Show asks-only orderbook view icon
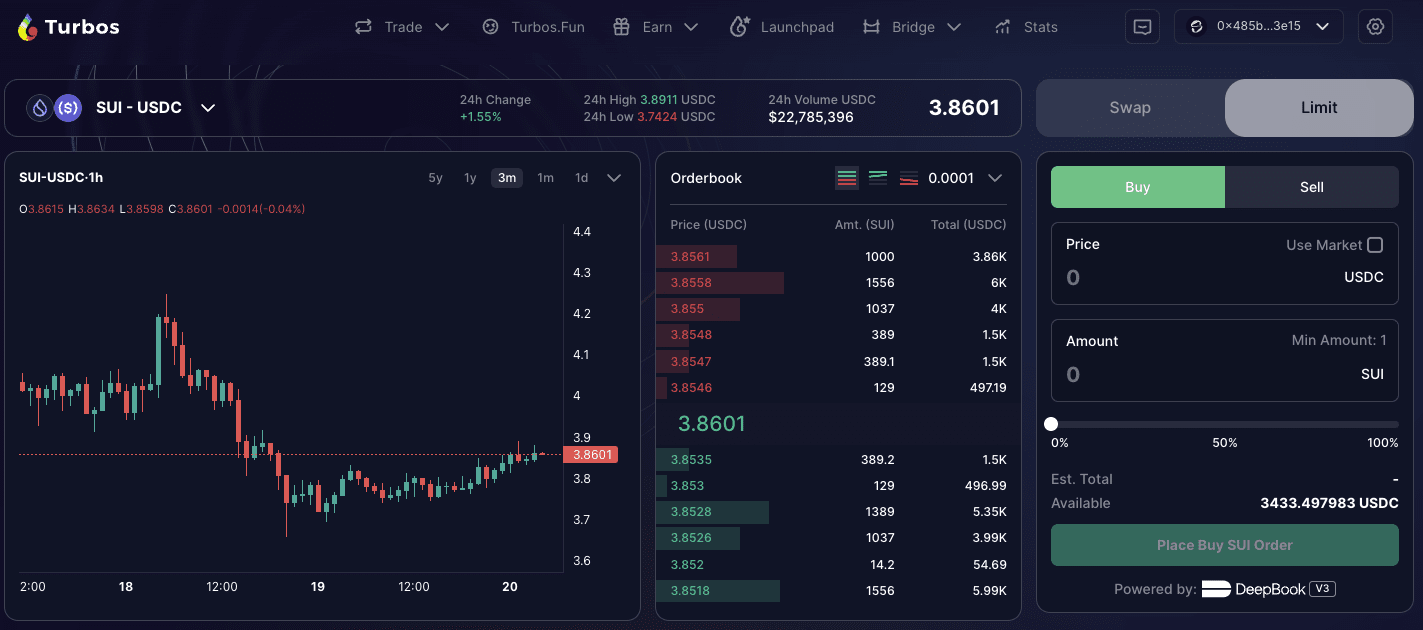 (909, 178)
